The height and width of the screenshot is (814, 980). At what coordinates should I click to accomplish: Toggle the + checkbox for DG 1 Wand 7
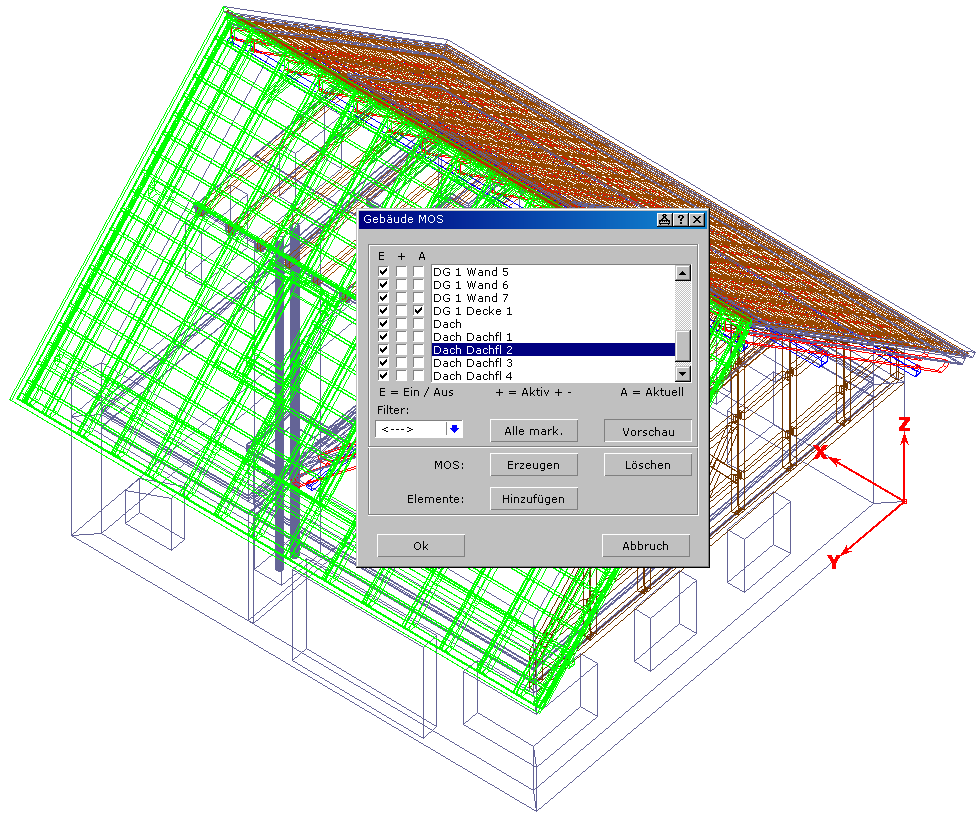pyautogui.click(x=401, y=298)
